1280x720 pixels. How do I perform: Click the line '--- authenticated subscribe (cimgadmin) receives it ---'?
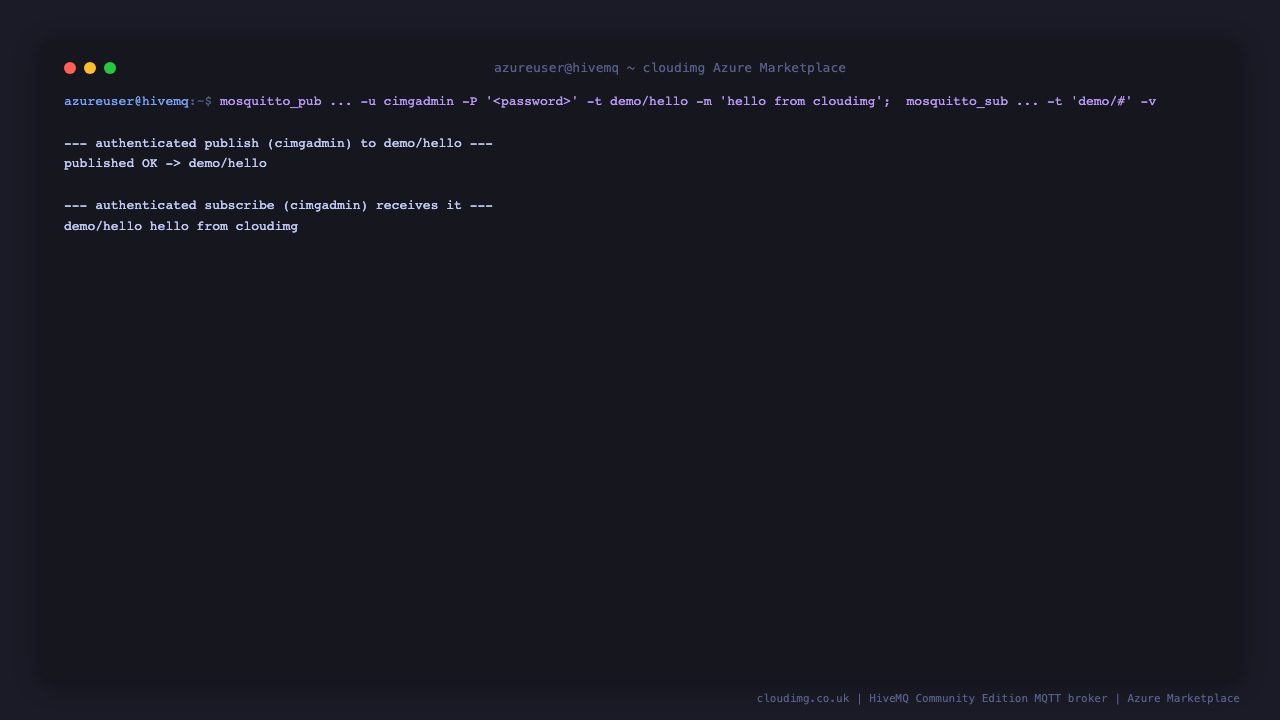click(278, 205)
